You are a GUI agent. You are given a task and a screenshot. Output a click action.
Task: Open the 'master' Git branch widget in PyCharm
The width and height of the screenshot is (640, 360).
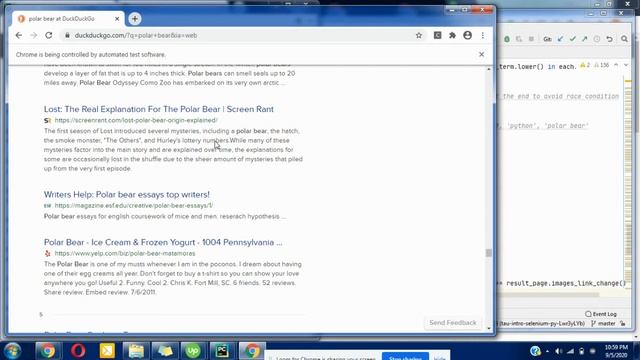(603, 323)
